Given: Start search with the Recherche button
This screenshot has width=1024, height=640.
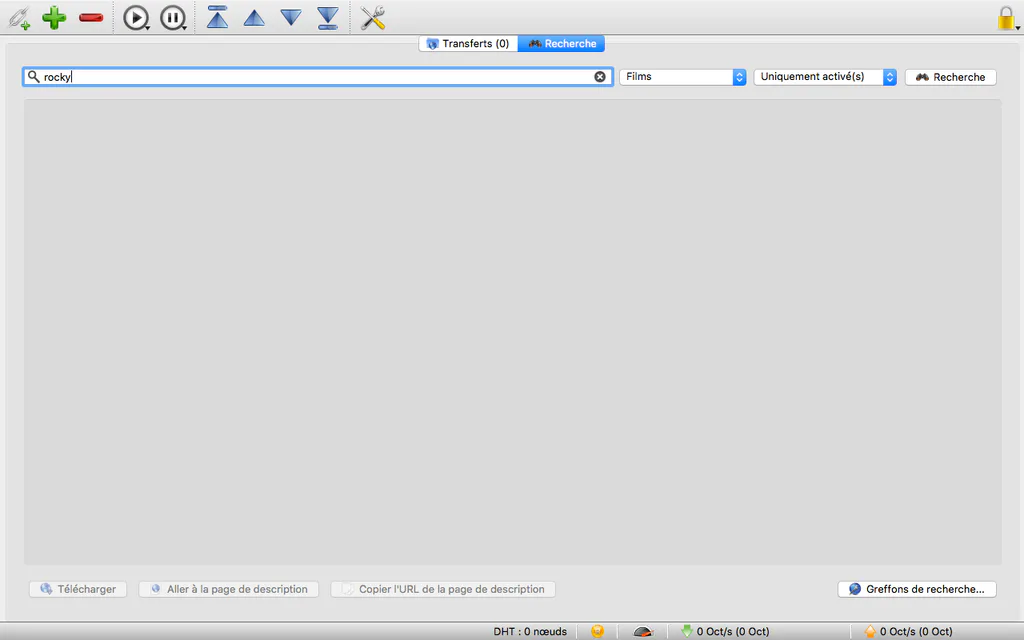Looking at the screenshot, I should 950,77.
